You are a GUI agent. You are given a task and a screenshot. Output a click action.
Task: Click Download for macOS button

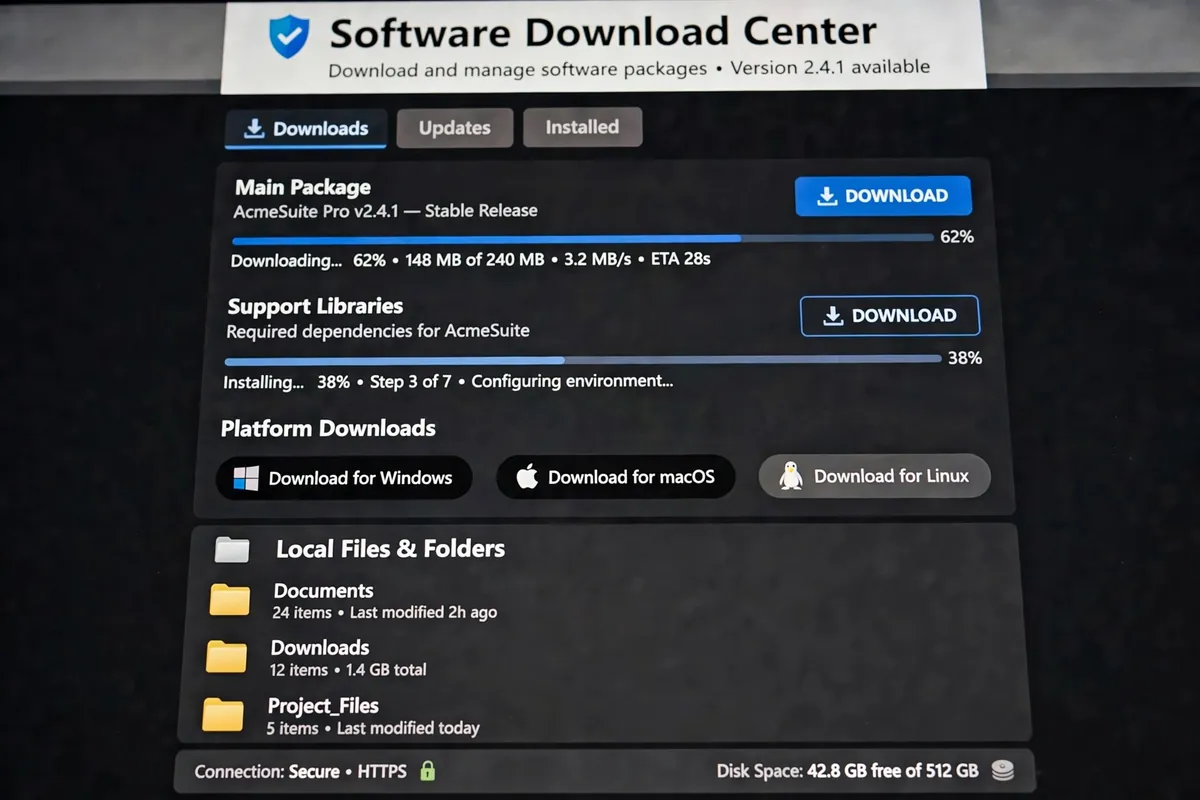[x=616, y=477]
